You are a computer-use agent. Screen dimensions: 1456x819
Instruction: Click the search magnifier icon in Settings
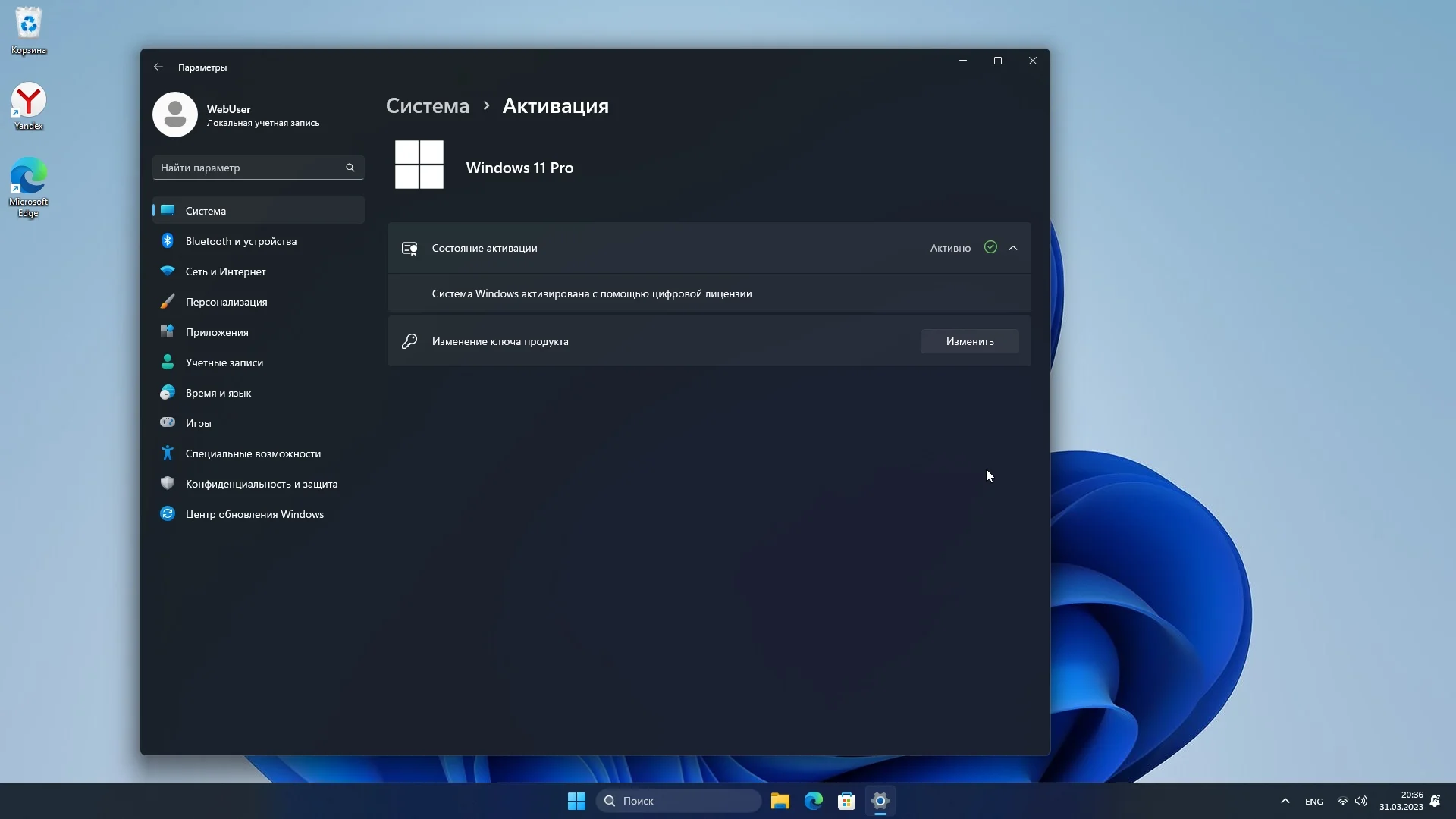pyautogui.click(x=350, y=168)
